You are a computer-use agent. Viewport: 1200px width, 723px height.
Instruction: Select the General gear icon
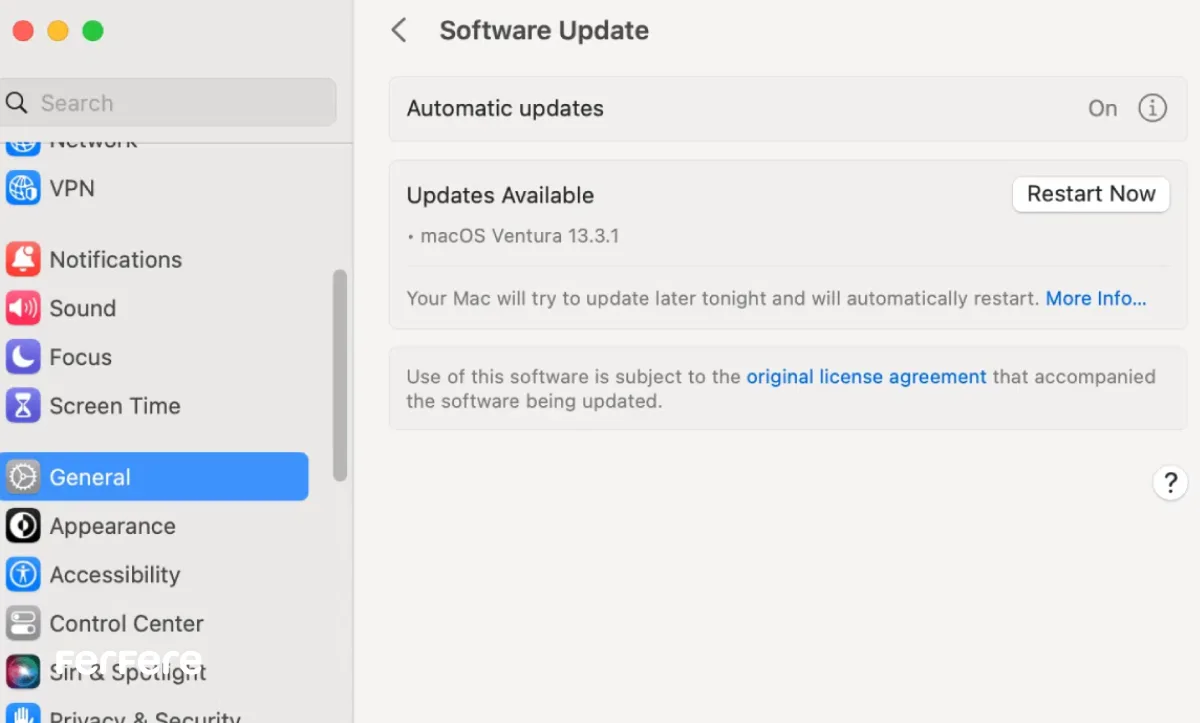23,477
